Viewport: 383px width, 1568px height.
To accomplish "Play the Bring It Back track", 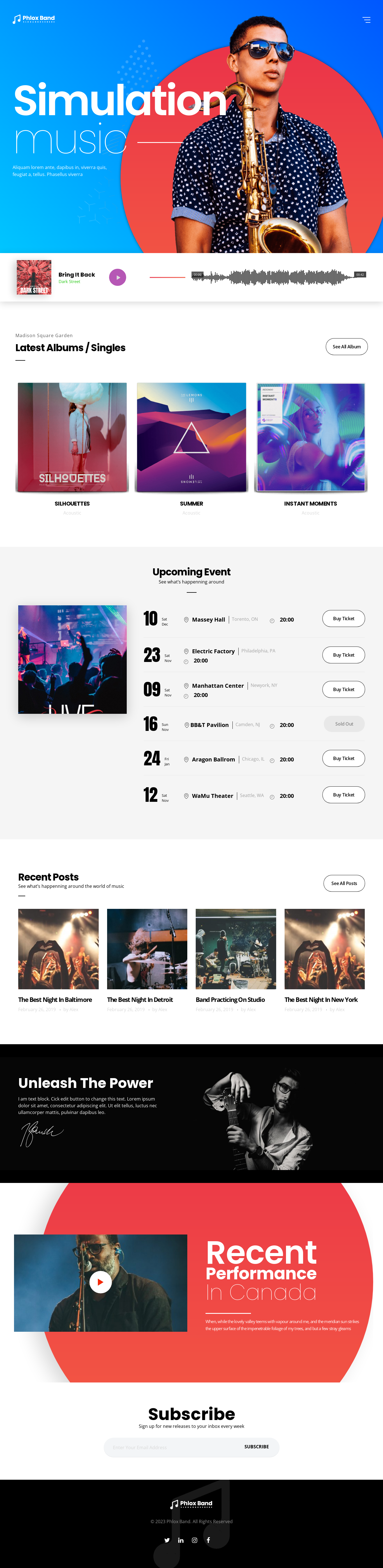I will click(117, 277).
